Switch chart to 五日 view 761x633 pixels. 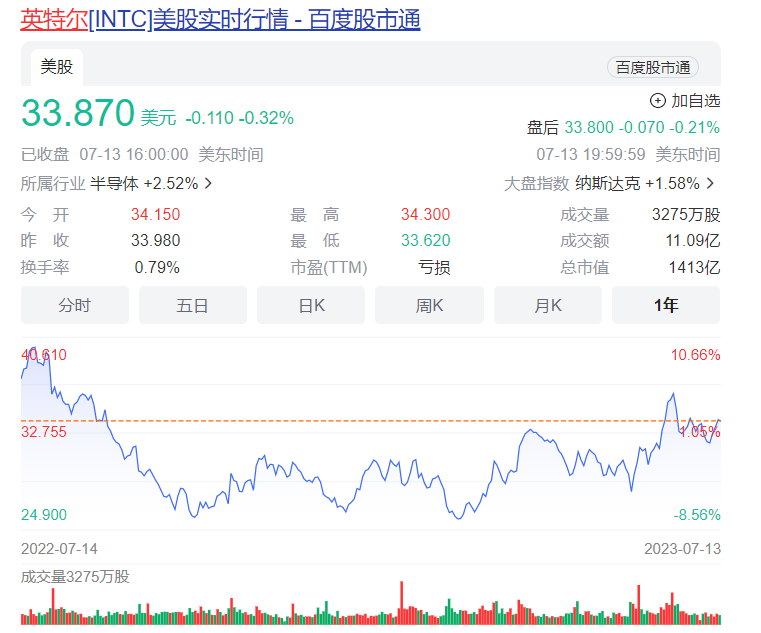click(193, 305)
